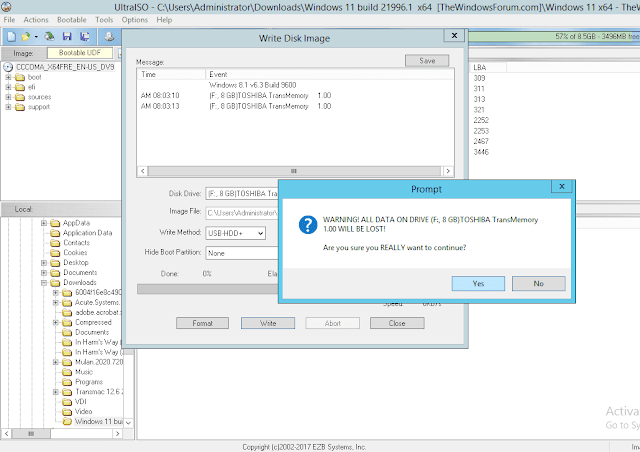Click the Open file folder icon
The width and height of the screenshot is (640, 452).
click(x=25, y=37)
